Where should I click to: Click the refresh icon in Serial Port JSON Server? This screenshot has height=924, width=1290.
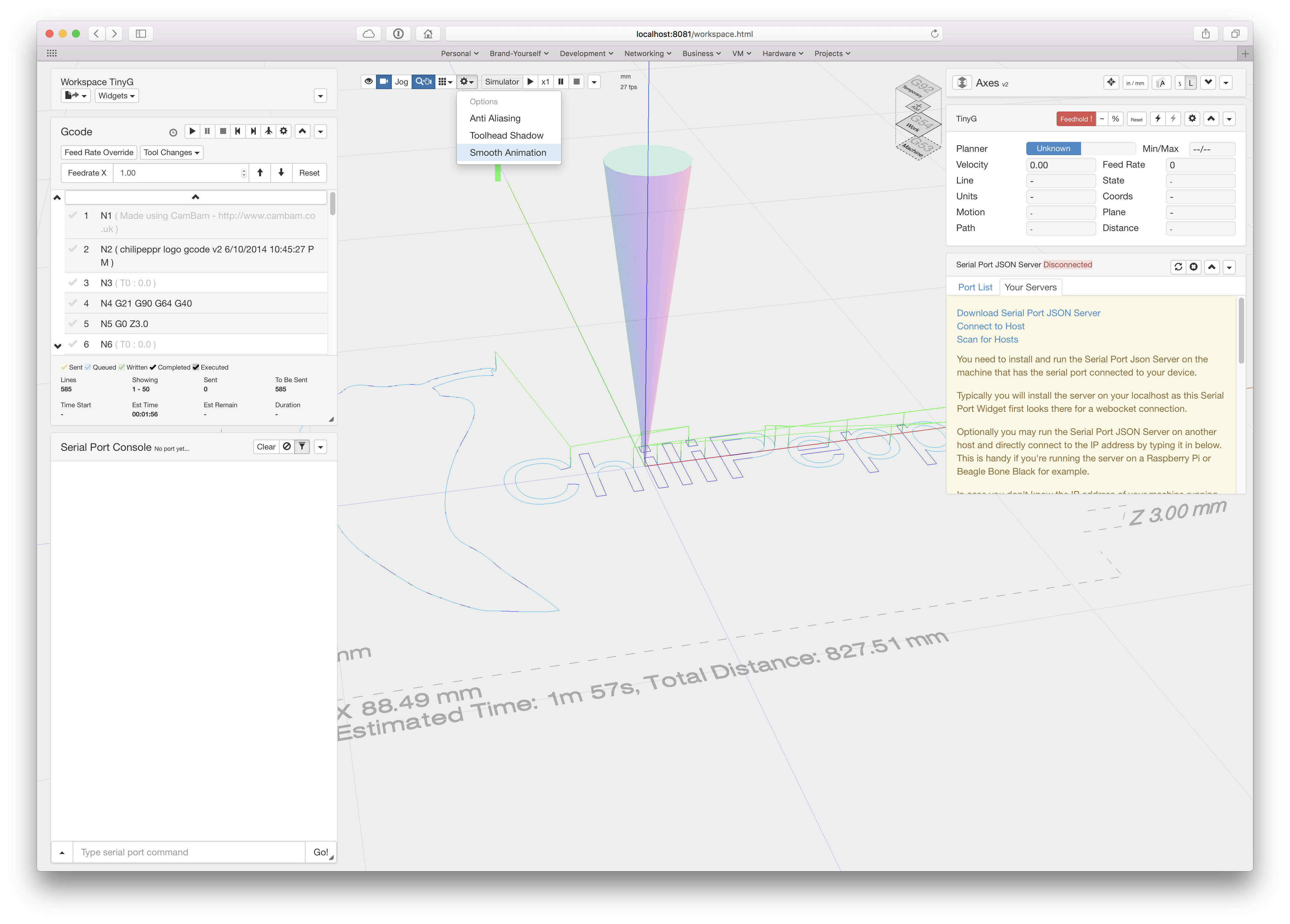(x=1178, y=267)
